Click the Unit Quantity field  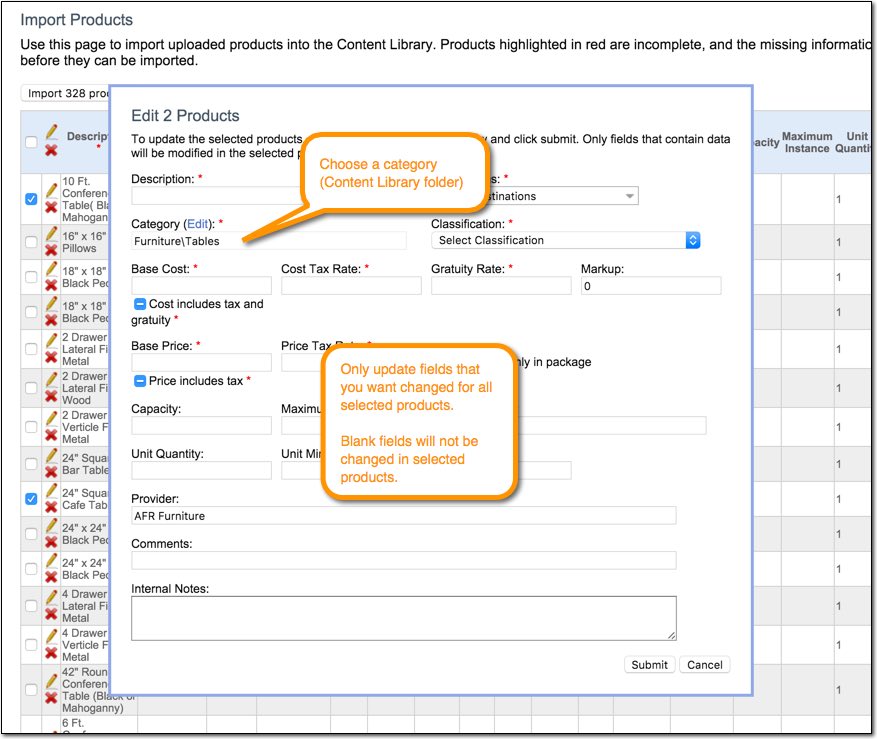[201, 470]
